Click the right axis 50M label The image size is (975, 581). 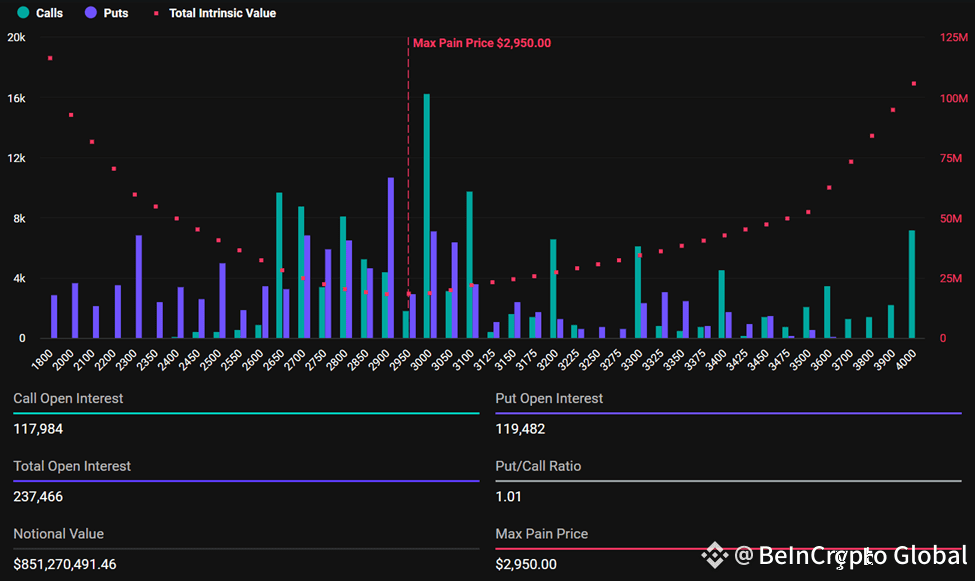(951, 218)
